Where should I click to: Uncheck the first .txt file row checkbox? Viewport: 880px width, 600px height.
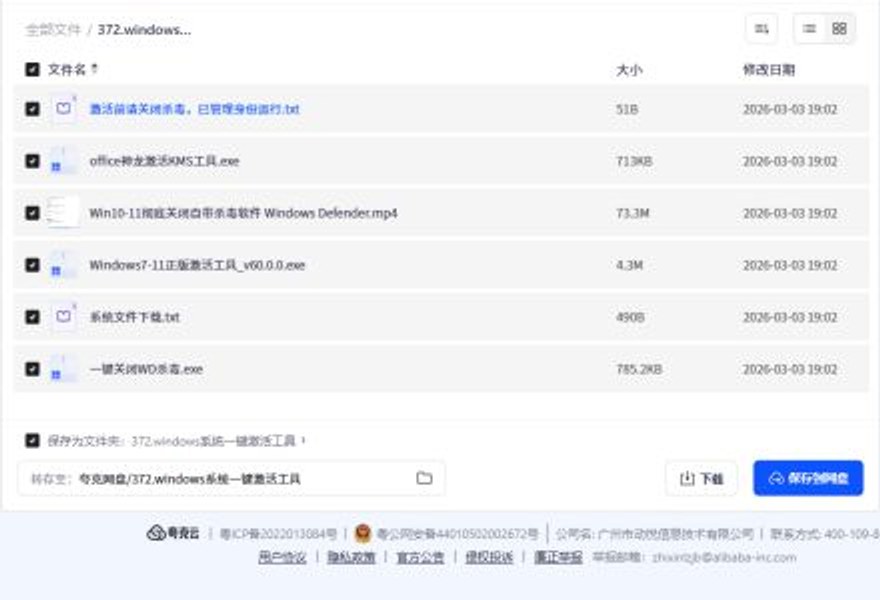click(33, 108)
